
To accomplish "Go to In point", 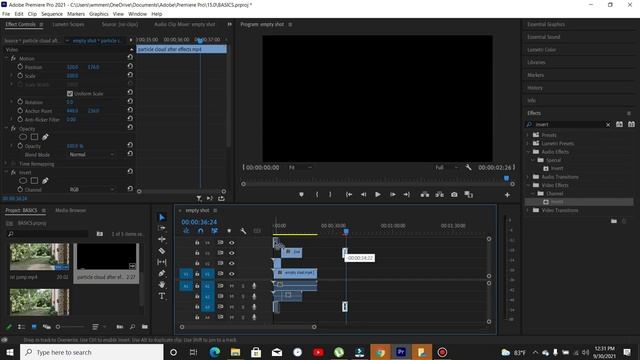I will pos(349,195).
